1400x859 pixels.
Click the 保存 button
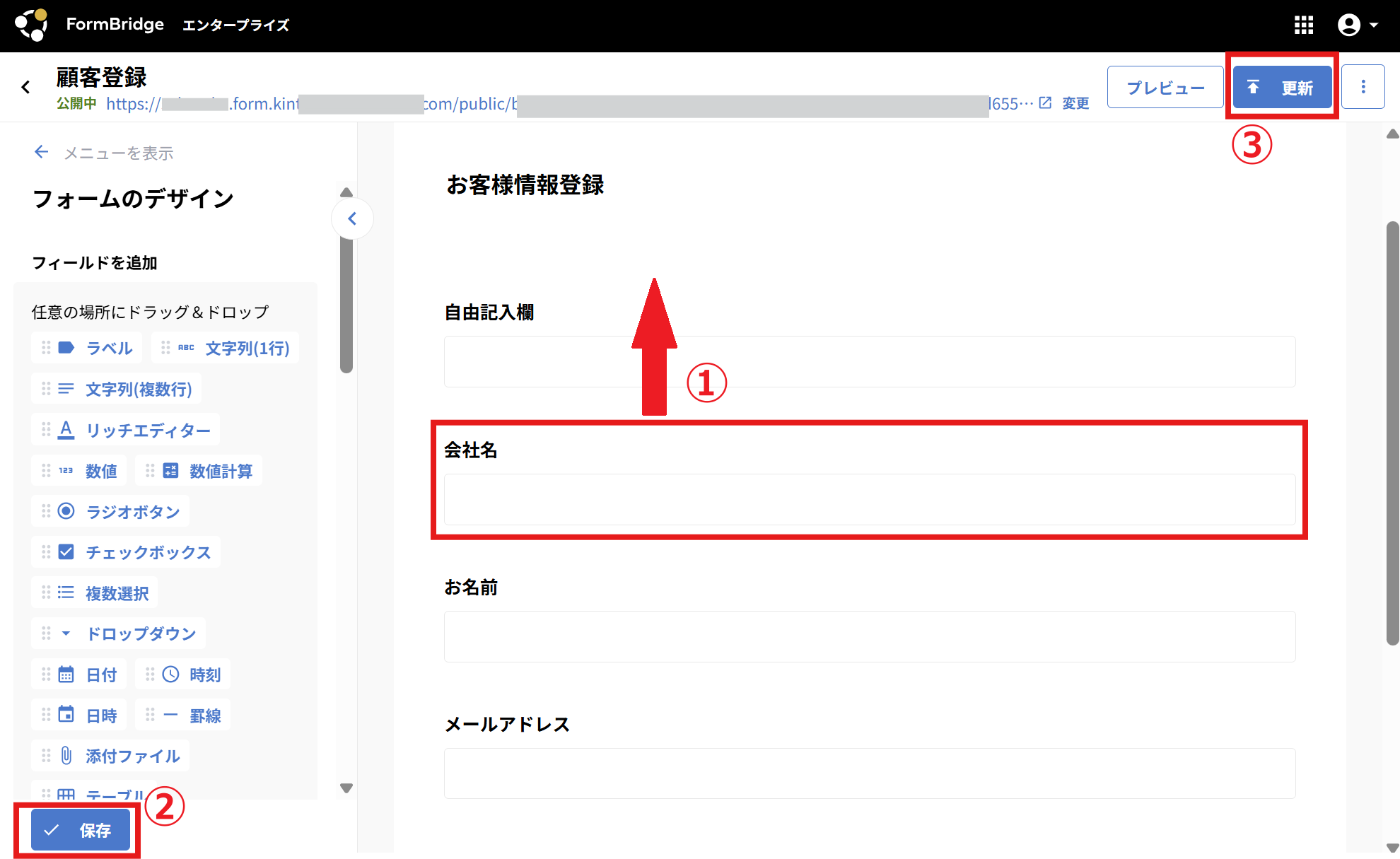(x=81, y=830)
